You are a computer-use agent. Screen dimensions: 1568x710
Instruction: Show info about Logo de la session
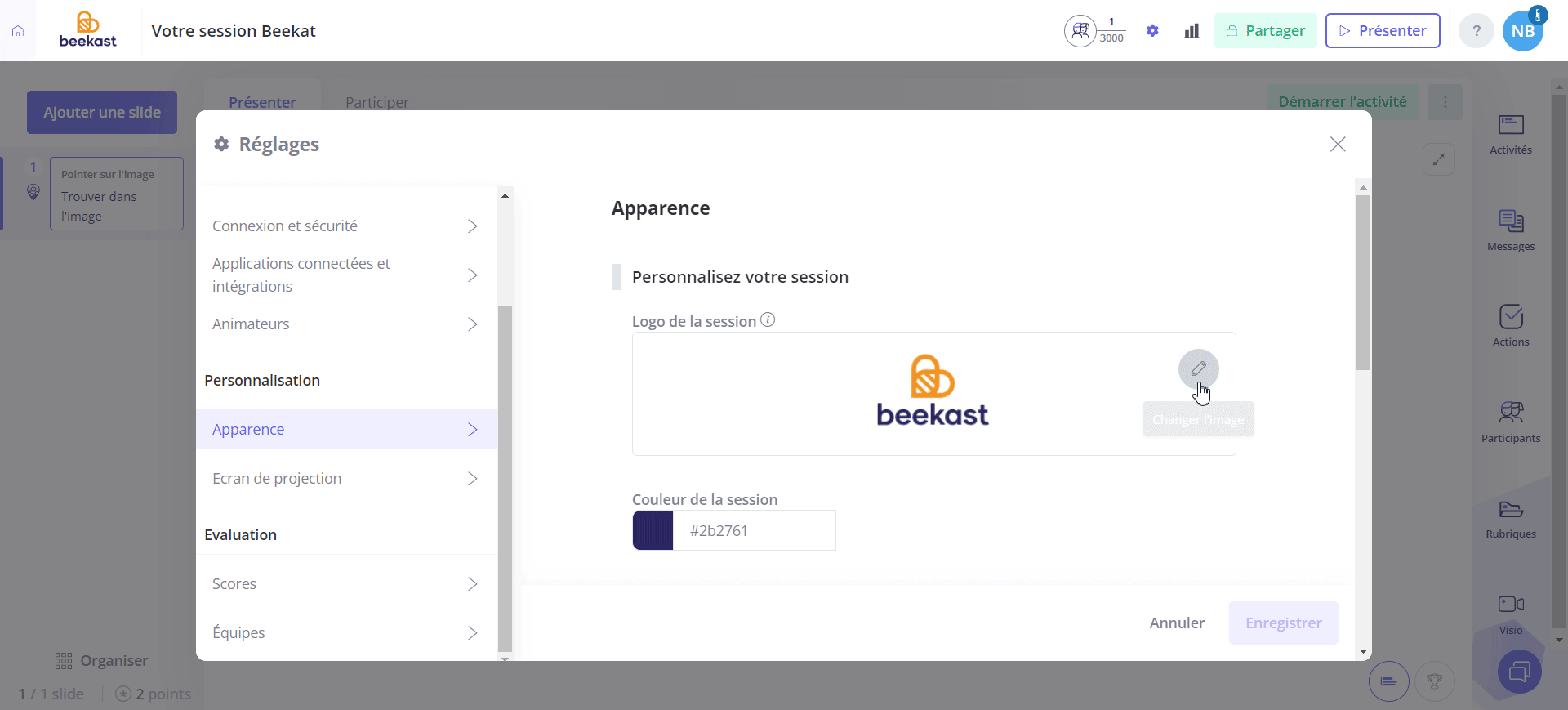point(768,320)
